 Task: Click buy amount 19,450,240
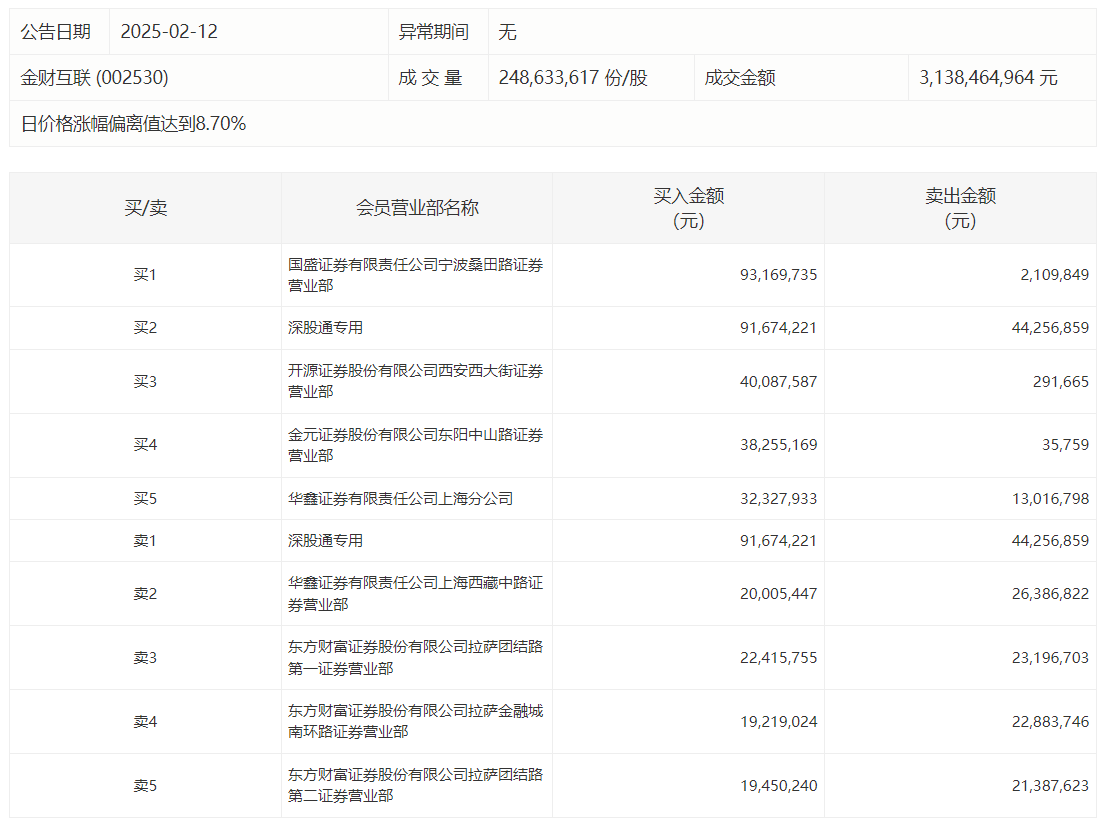(778, 786)
